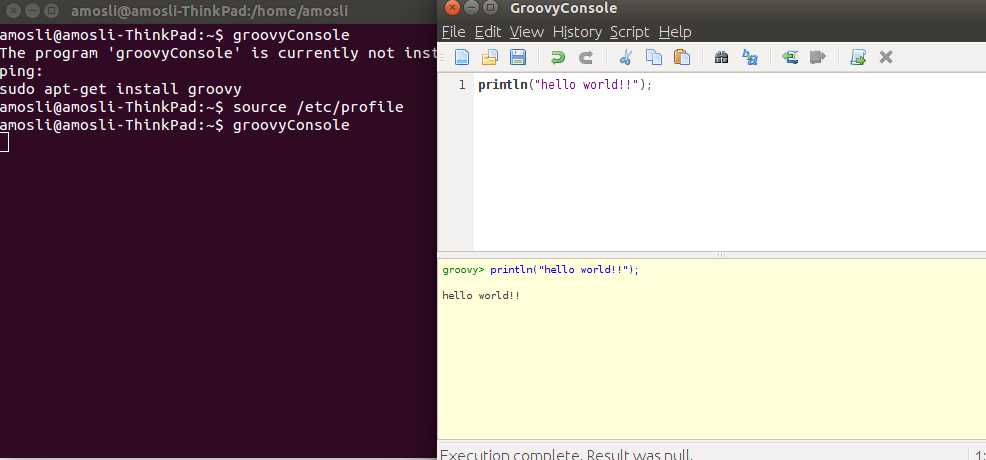
Task: Click the 'sudo apt-get install groovy' terminal line
Action: point(121,89)
